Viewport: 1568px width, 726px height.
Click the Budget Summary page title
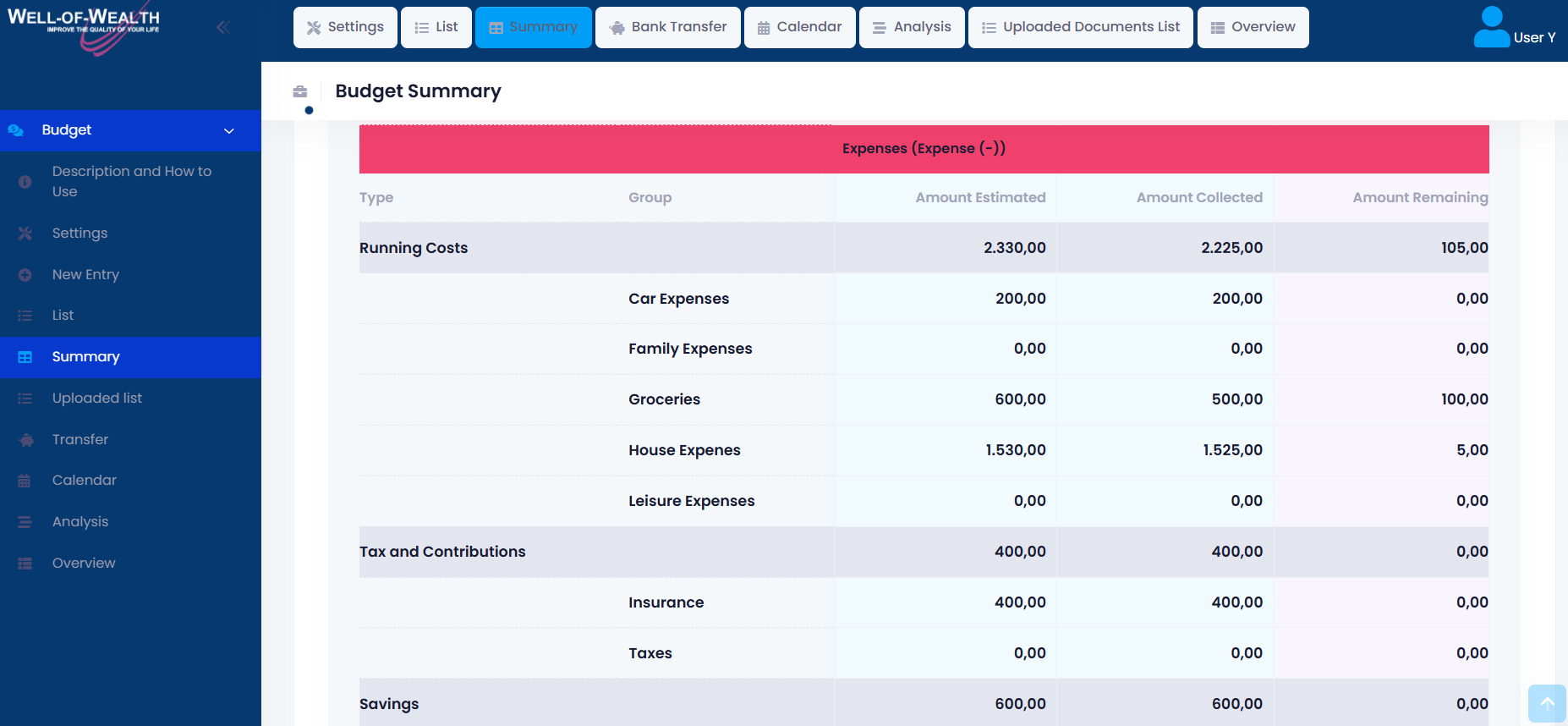418,91
